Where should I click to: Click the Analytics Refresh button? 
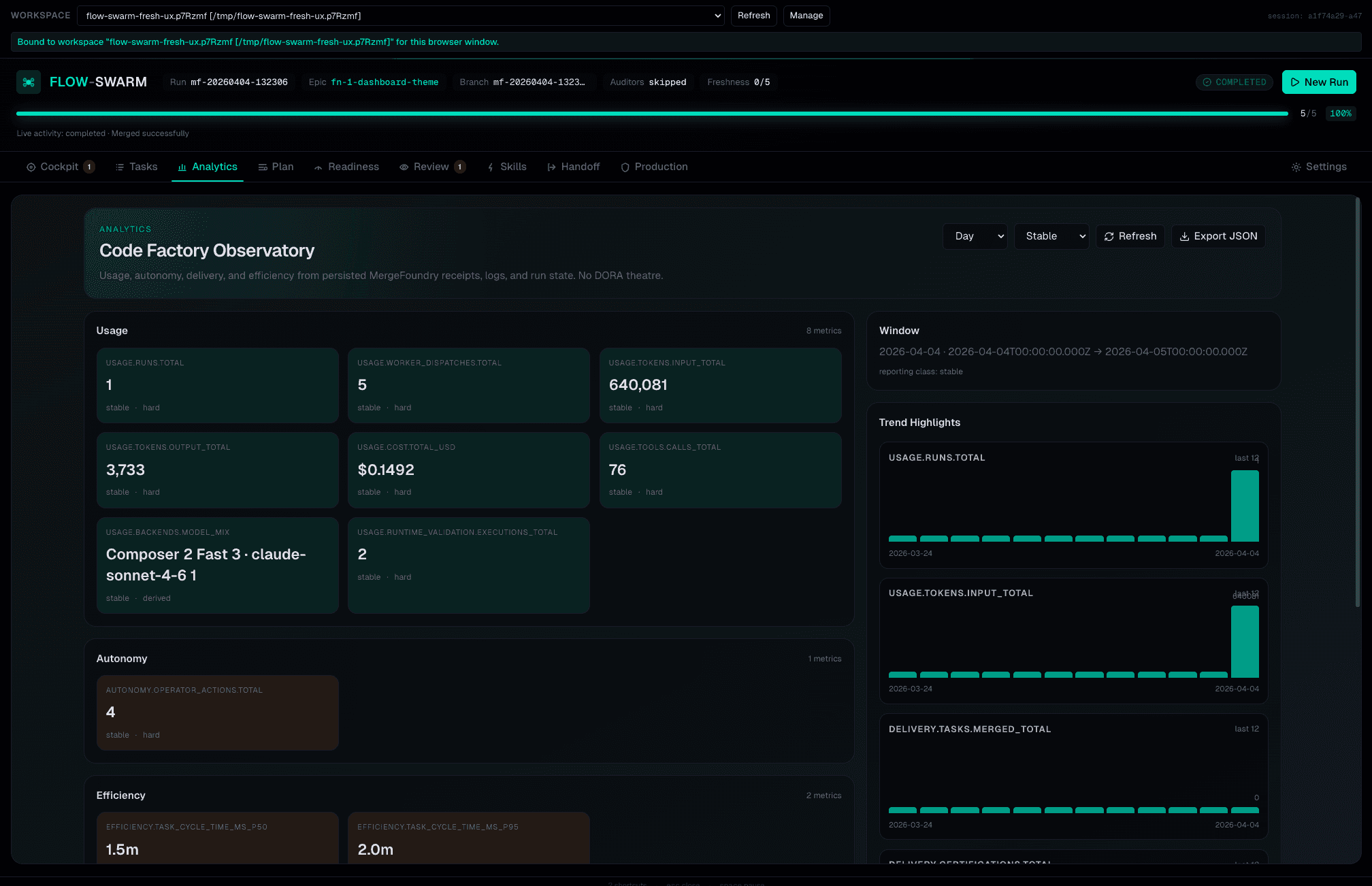coord(1130,237)
